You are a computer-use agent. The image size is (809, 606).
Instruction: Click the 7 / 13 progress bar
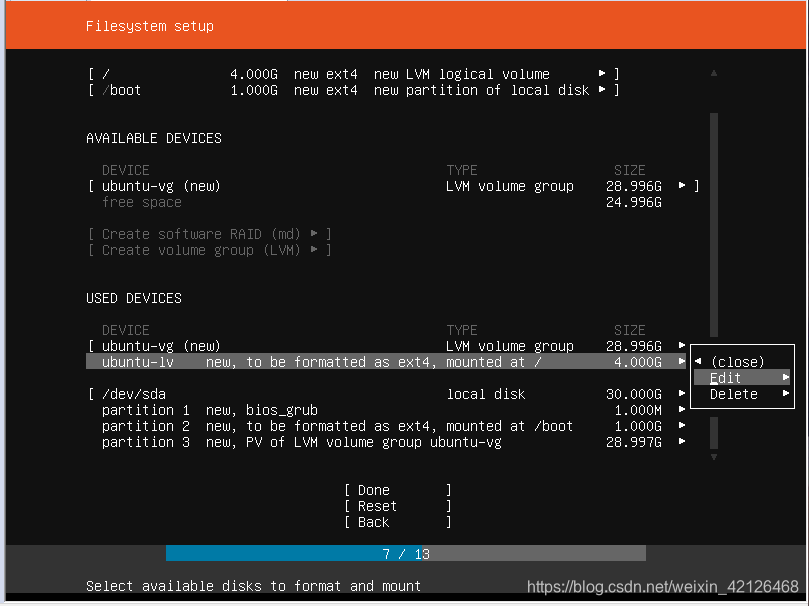coord(406,553)
